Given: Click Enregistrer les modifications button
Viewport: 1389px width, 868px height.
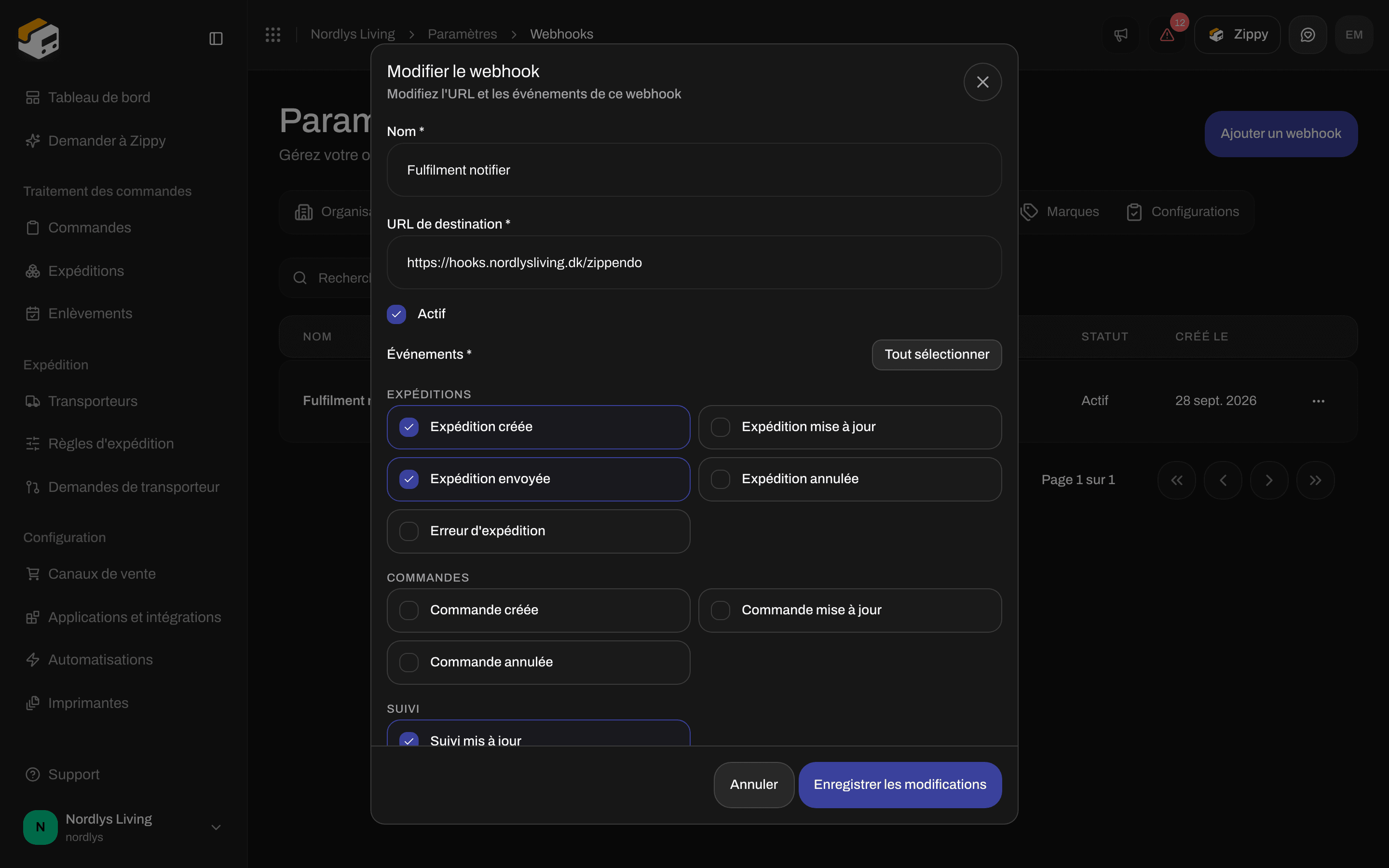Looking at the screenshot, I should pos(900,785).
